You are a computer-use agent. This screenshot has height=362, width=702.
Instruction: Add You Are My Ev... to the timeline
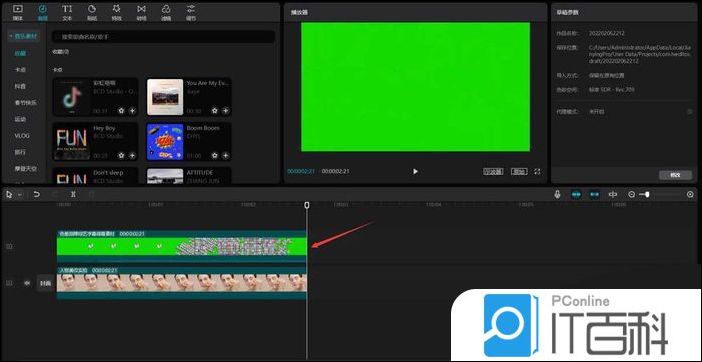226,111
